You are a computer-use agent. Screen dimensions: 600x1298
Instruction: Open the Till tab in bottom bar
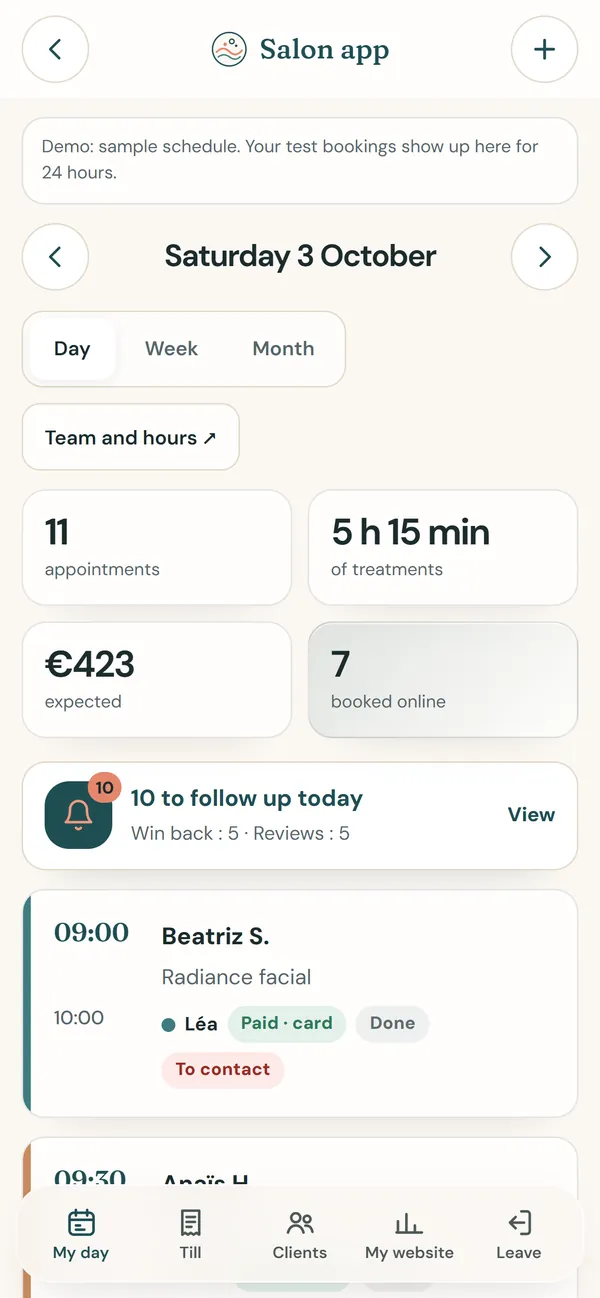point(190,1234)
